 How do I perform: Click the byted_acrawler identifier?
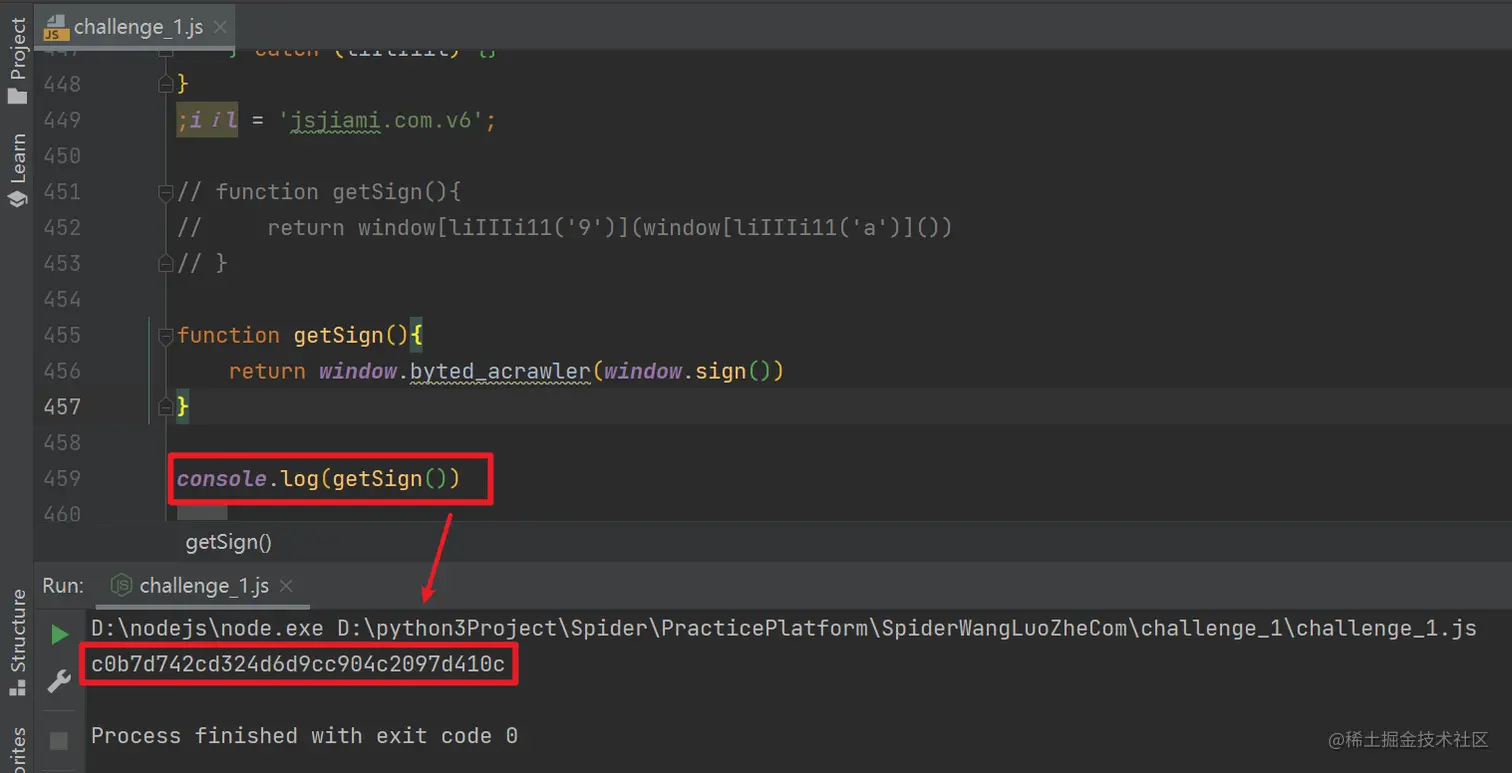click(x=500, y=372)
